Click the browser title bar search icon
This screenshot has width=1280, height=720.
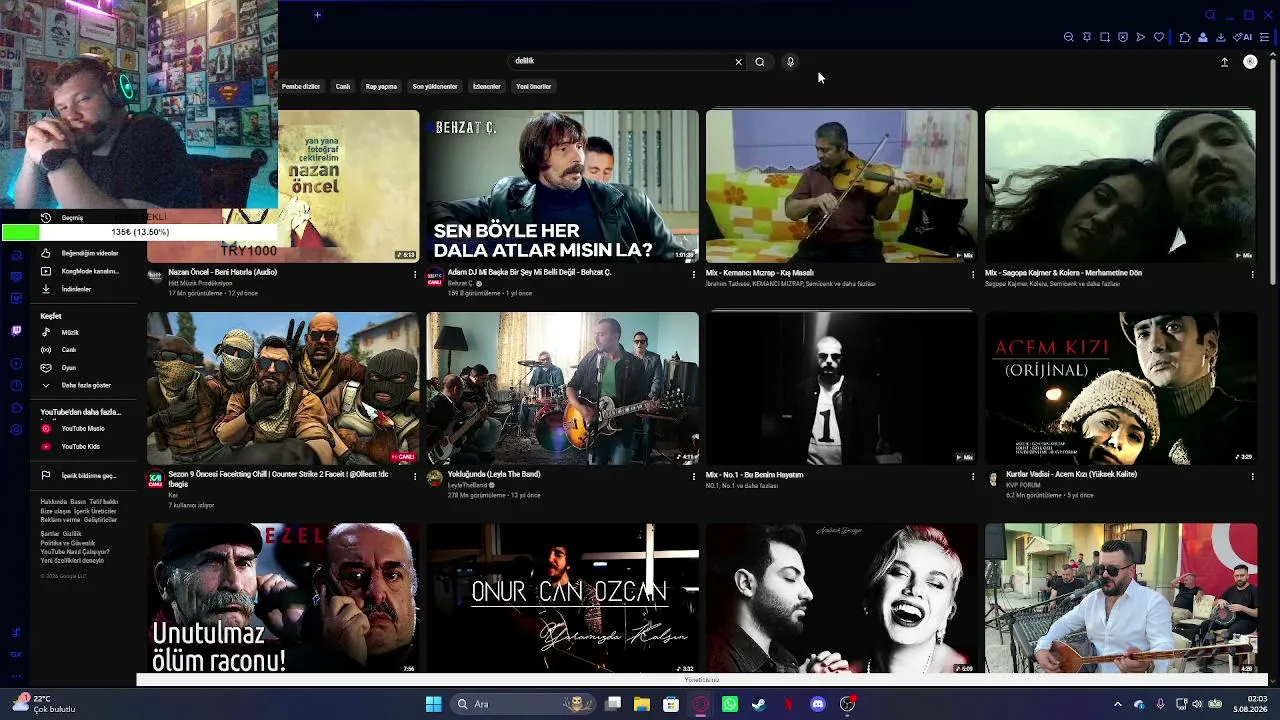pos(1210,15)
